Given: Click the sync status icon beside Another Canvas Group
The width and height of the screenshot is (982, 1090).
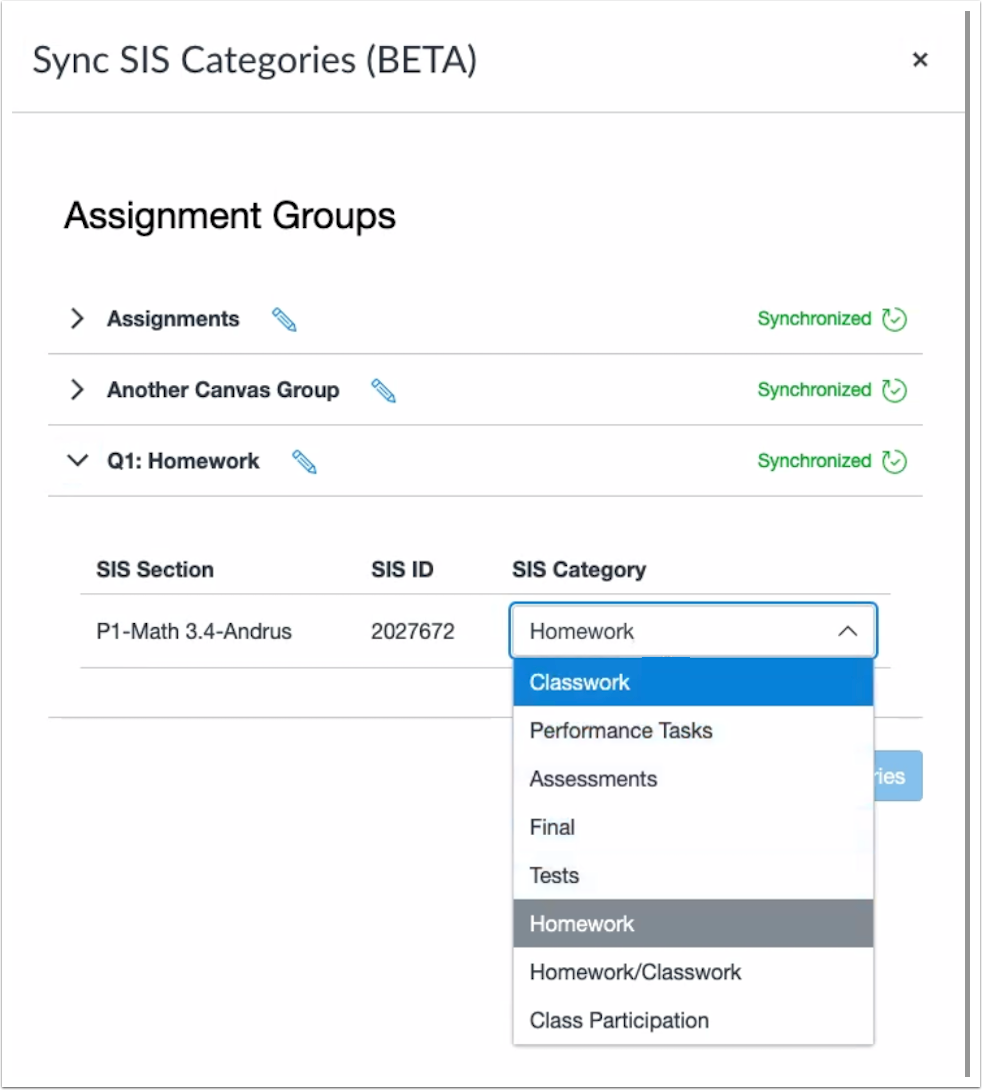Looking at the screenshot, I should [895, 390].
